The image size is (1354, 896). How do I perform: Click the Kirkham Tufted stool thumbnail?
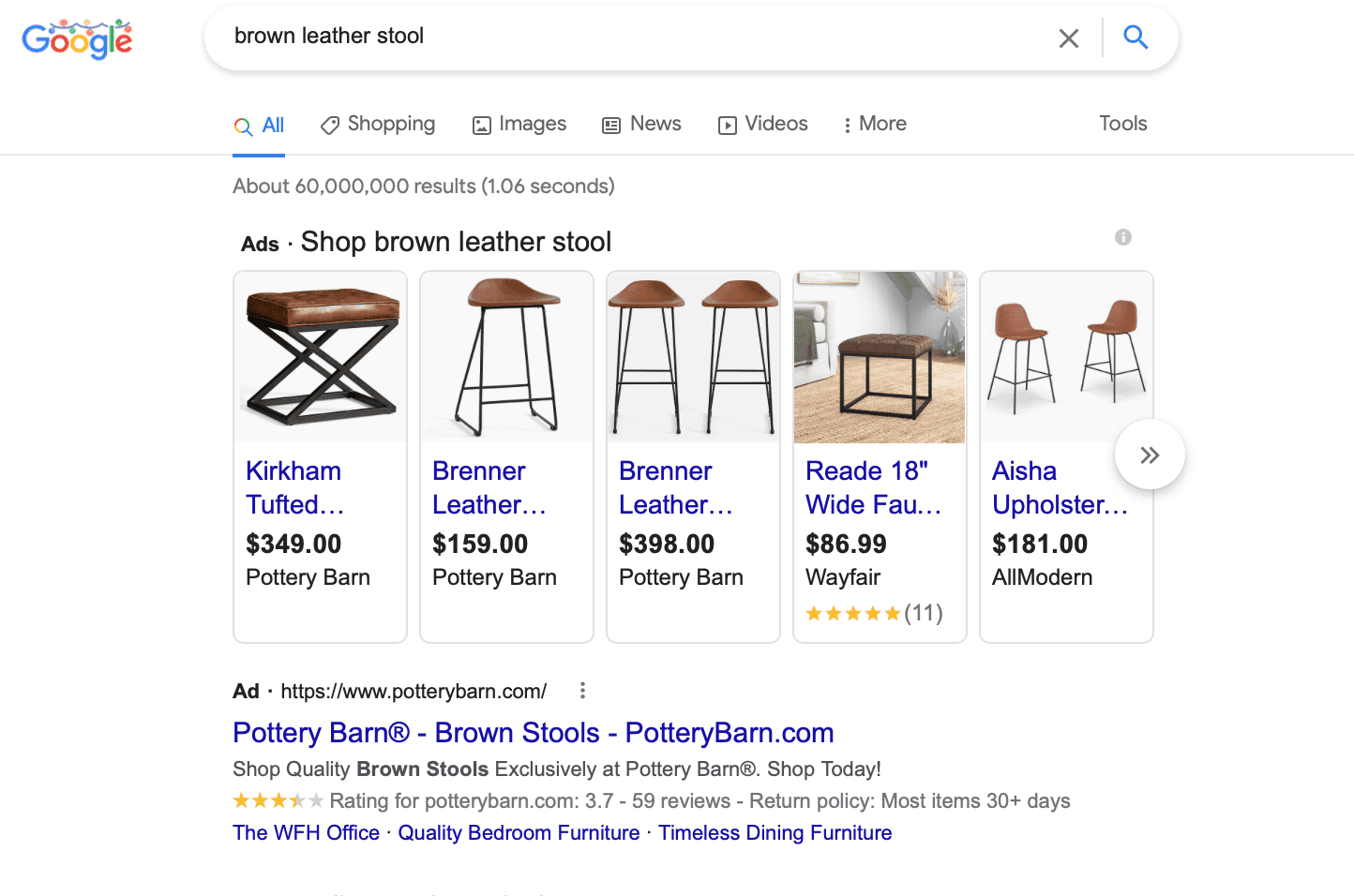(321, 357)
